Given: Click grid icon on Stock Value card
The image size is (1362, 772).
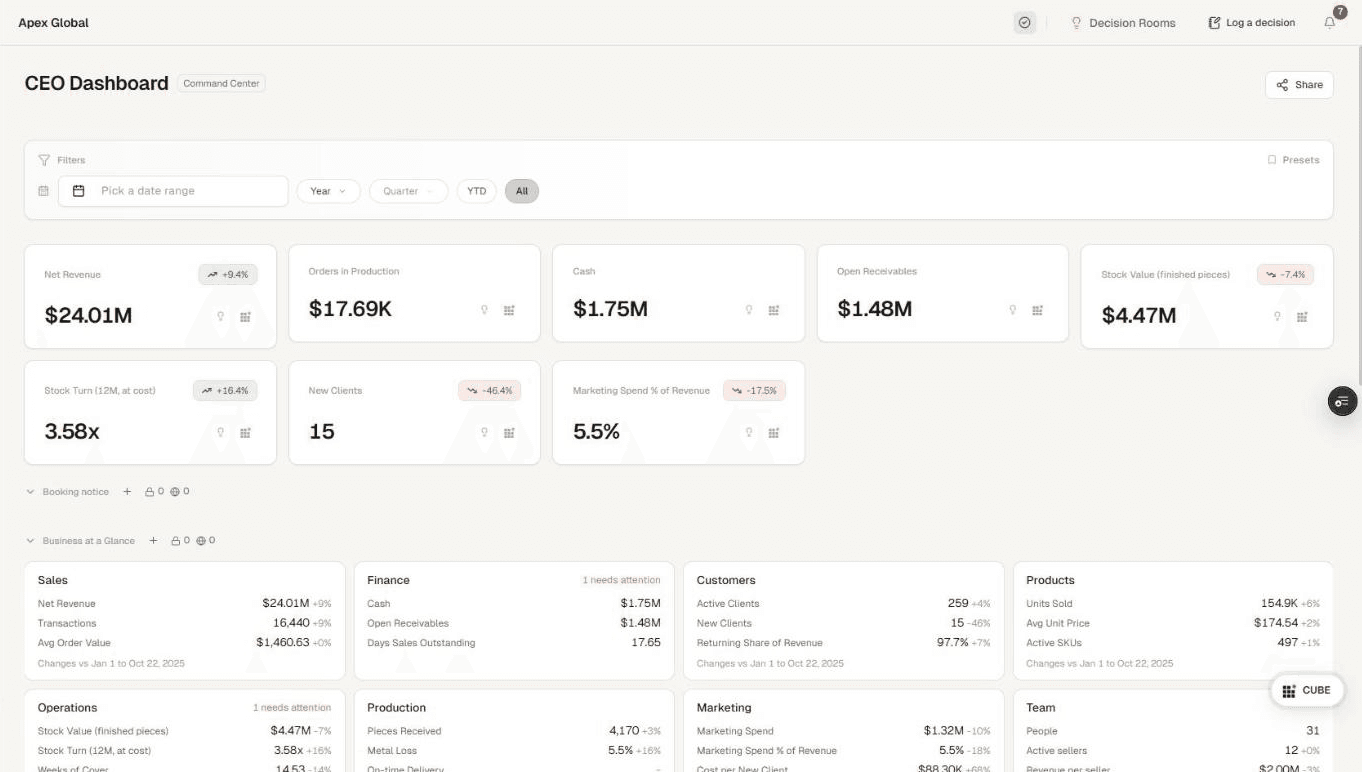Looking at the screenshot, I should (1302, 316).
